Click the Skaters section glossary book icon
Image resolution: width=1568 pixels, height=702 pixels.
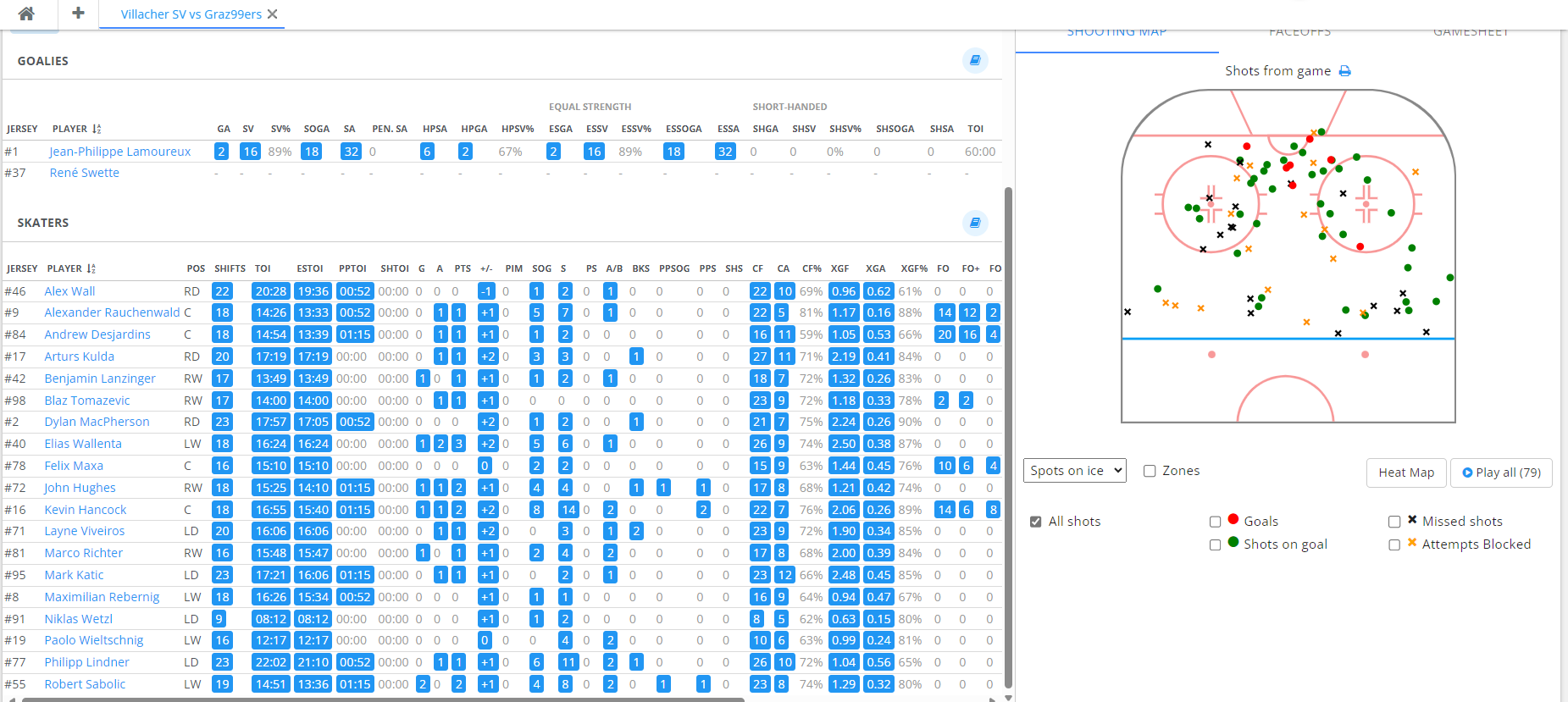pyautogui.click(x=975, y=223)
